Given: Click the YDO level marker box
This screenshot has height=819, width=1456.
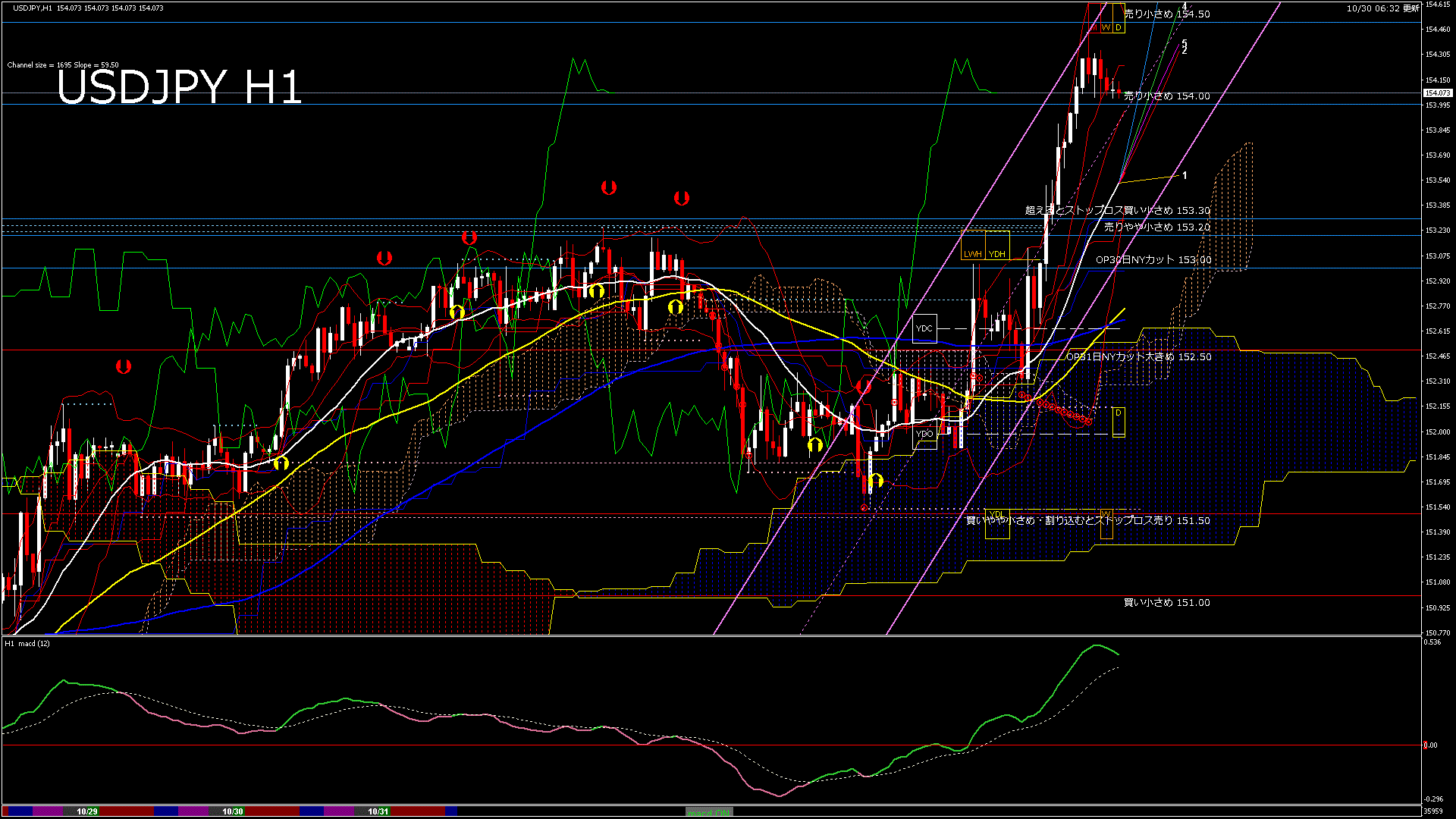Looking at the screenshot, I should (924, 434).
